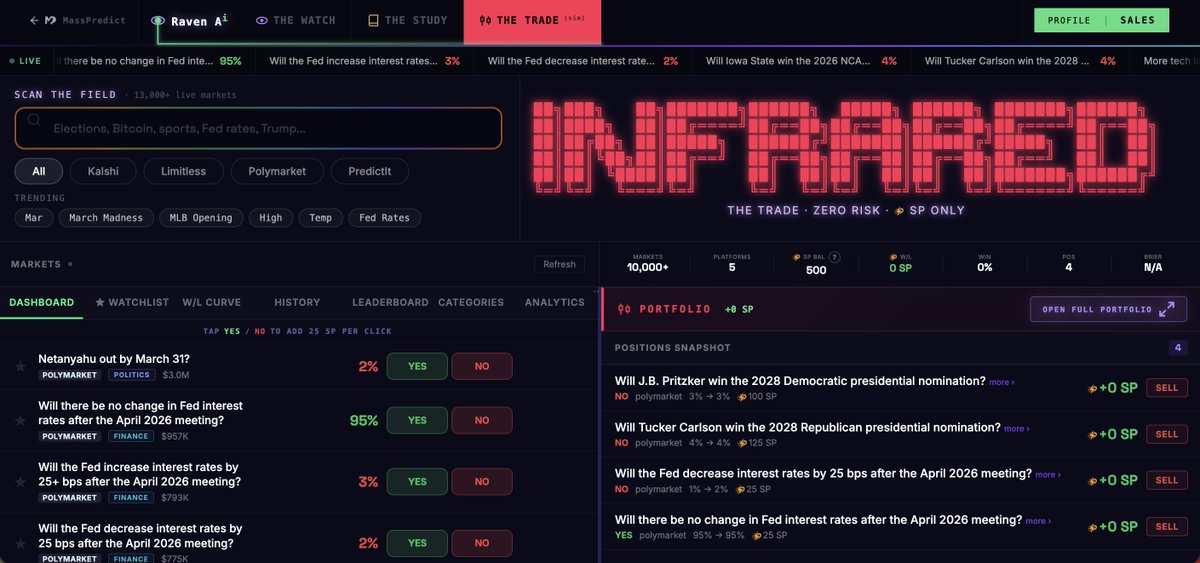Click the PROFILE button
Screen dimensions: 1200x563
(x=1069, y=20)
